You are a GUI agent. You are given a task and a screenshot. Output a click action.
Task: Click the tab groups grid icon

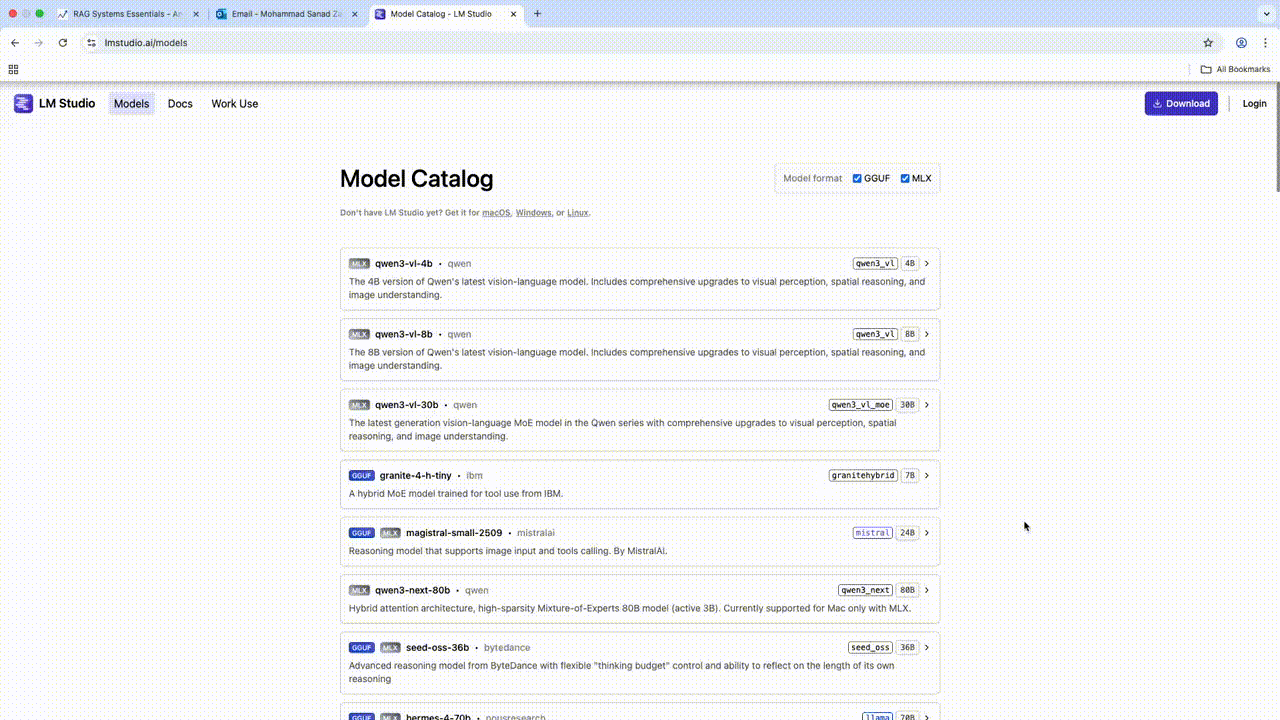coord(12,69)
